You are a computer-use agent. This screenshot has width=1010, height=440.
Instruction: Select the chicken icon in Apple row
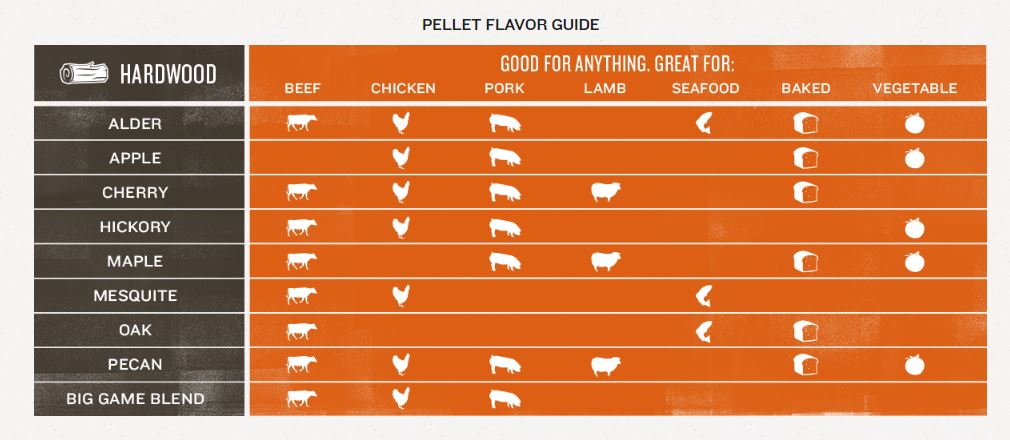click(402, 158)
